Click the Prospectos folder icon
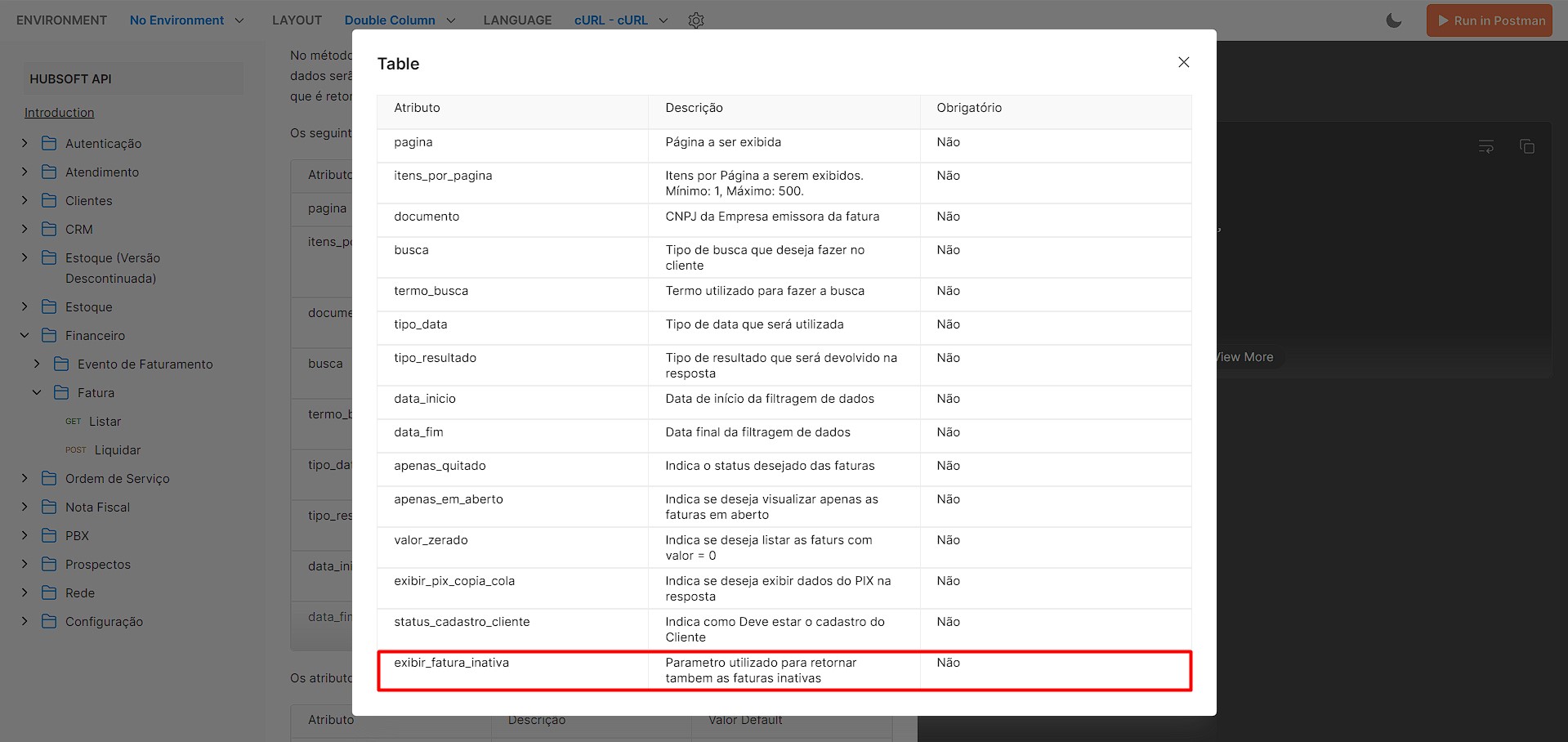This screenshot has height=742, width=1568. pos(49,564)
